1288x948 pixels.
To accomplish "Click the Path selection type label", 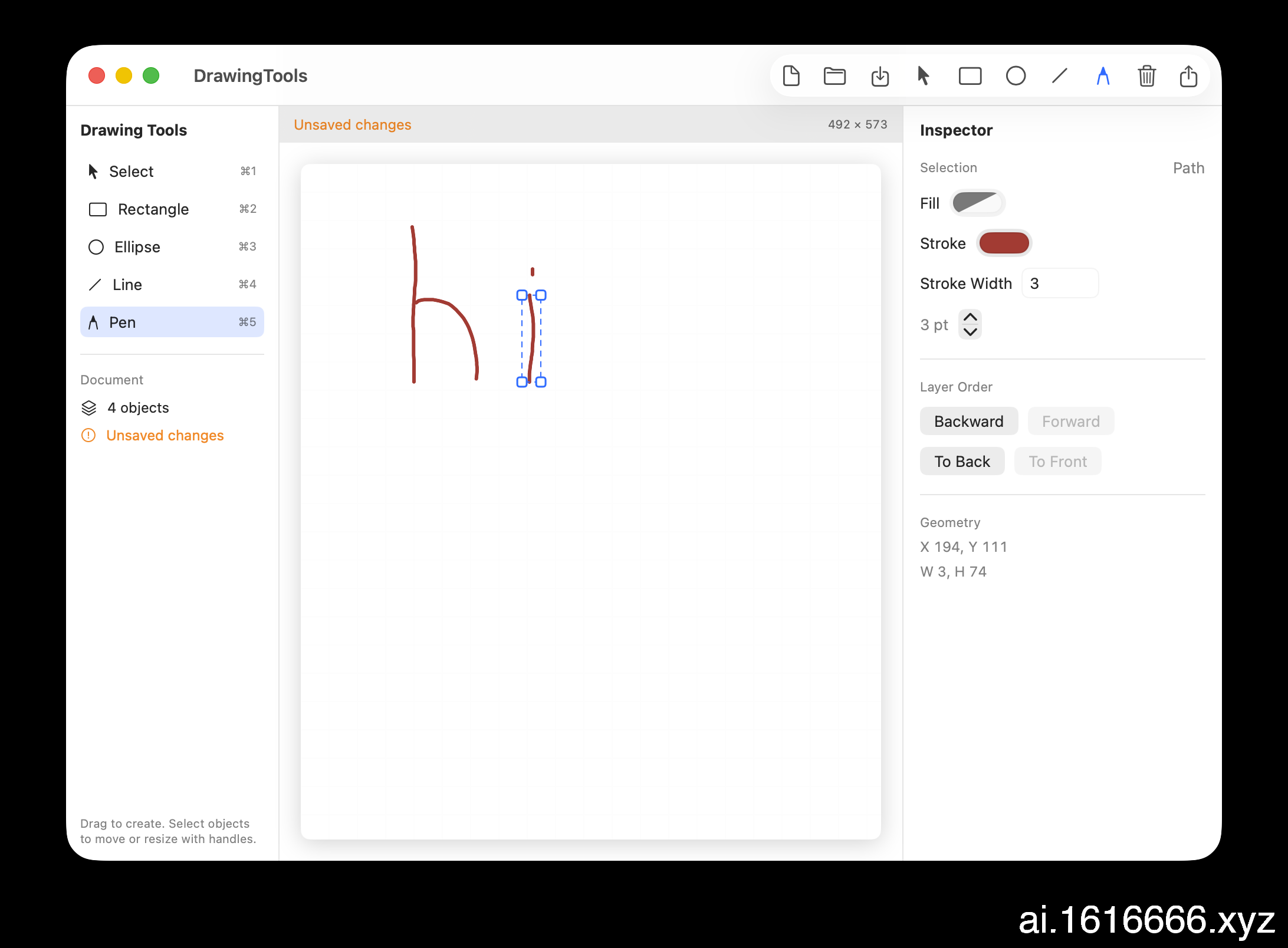I will pos(1188,168).
